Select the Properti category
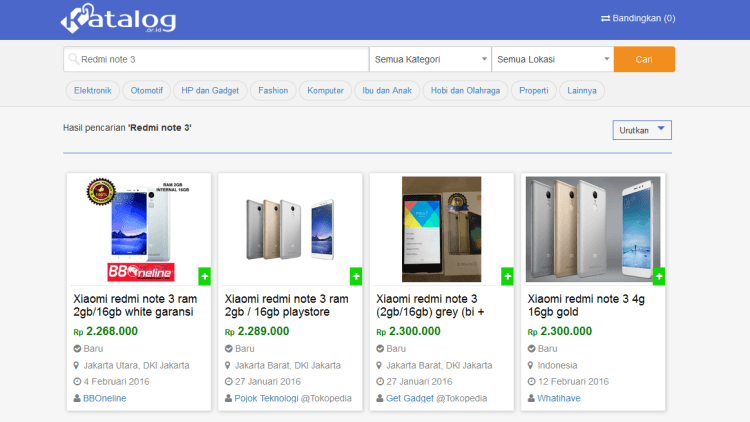Image resolution: width=750 pixels, height=422 pixels. (x=534, y=90)
